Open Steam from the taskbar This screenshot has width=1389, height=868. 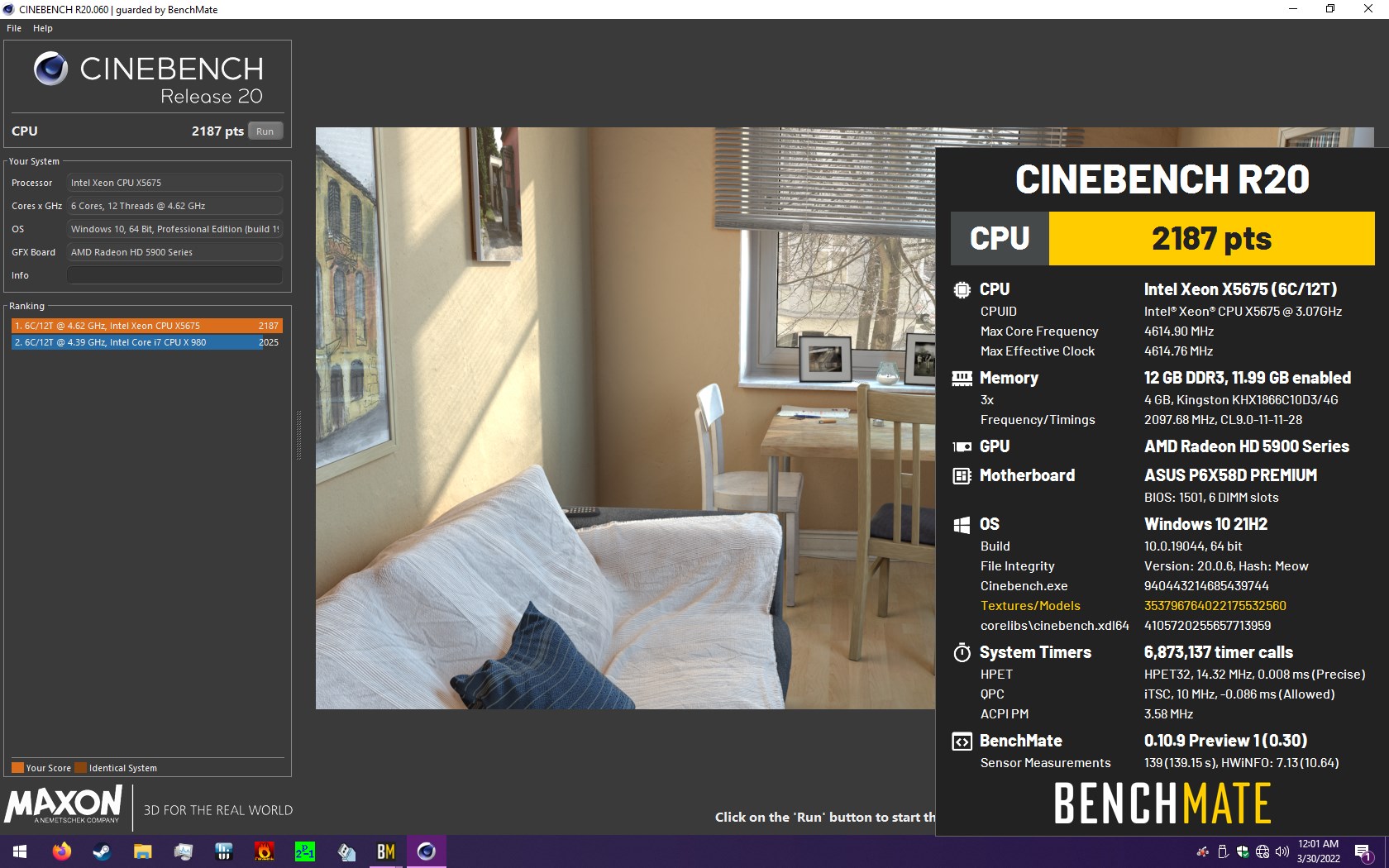coord(102,851)
